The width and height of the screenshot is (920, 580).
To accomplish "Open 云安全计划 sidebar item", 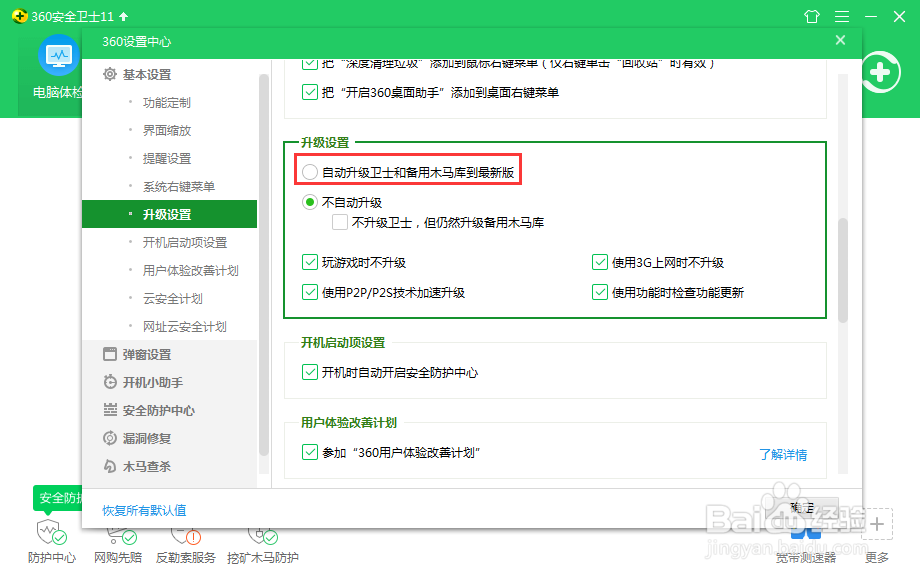I will (170, 299).
